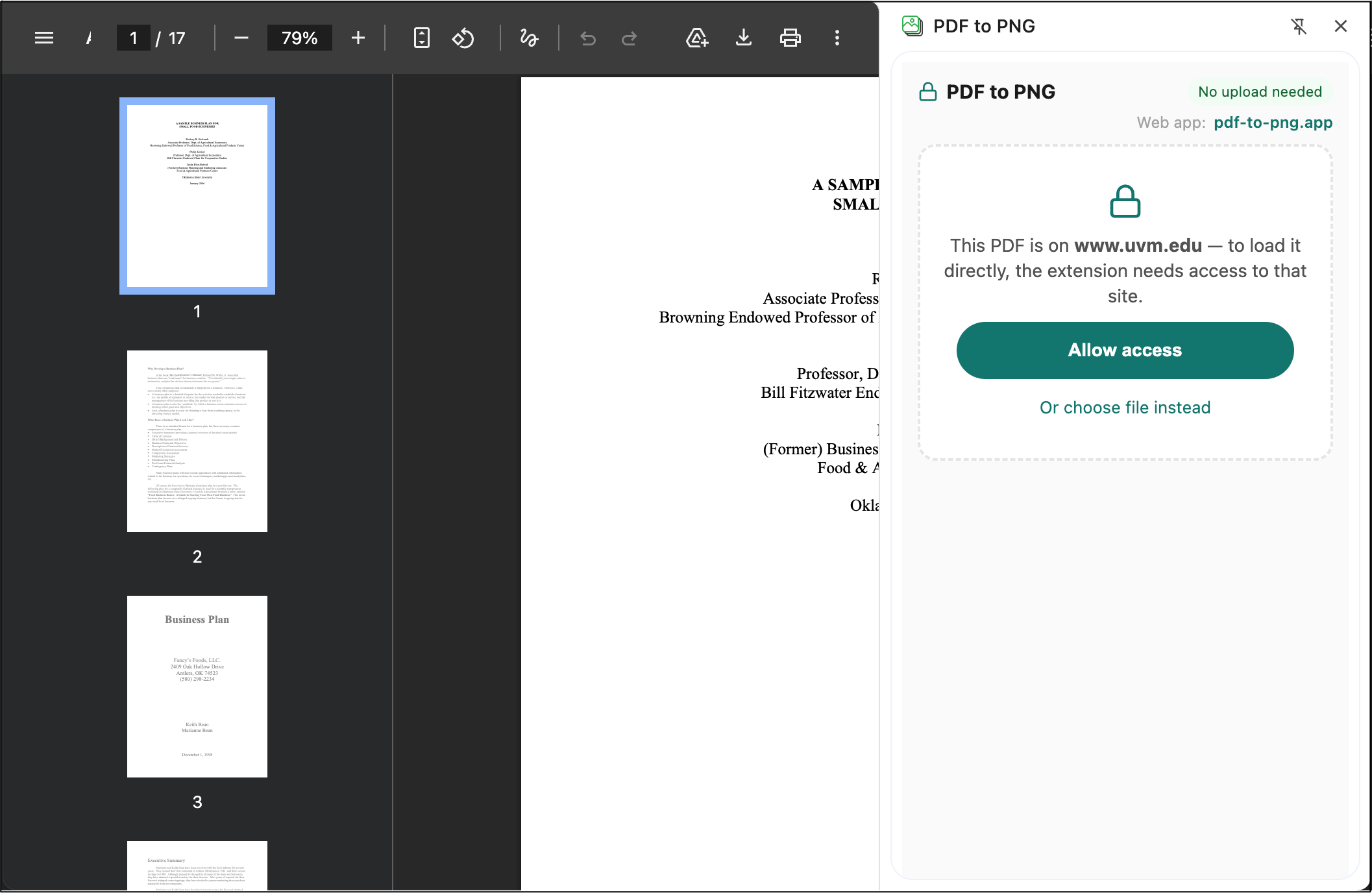Fit the page to the window

tap(421, 38)
